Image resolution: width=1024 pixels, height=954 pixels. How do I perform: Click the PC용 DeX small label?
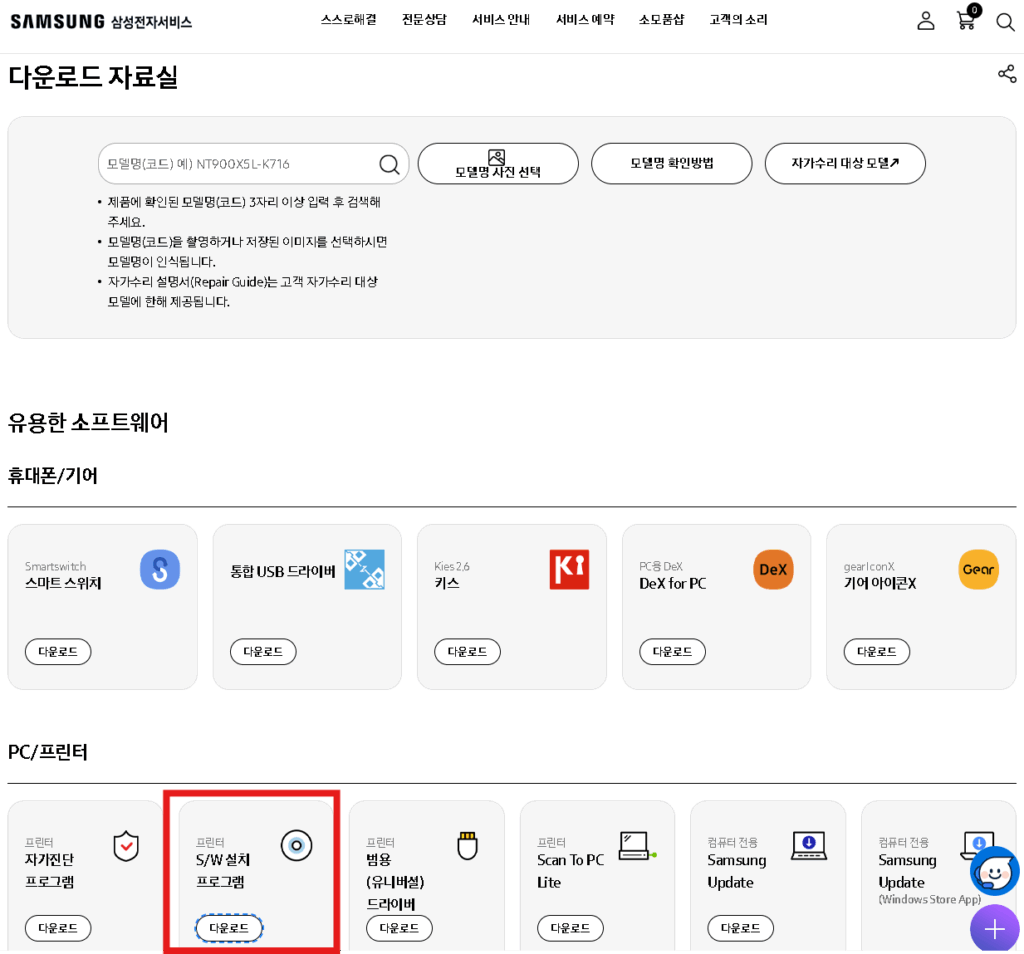click(x=661, y=566)
